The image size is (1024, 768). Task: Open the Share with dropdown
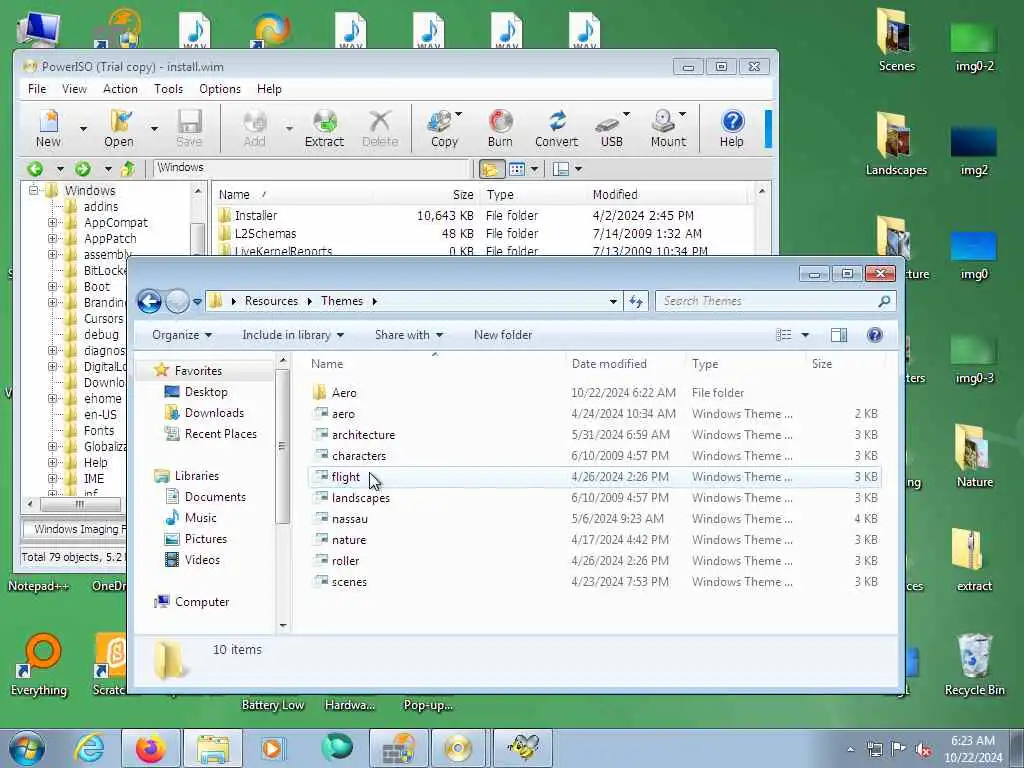(x=409, y=335)
